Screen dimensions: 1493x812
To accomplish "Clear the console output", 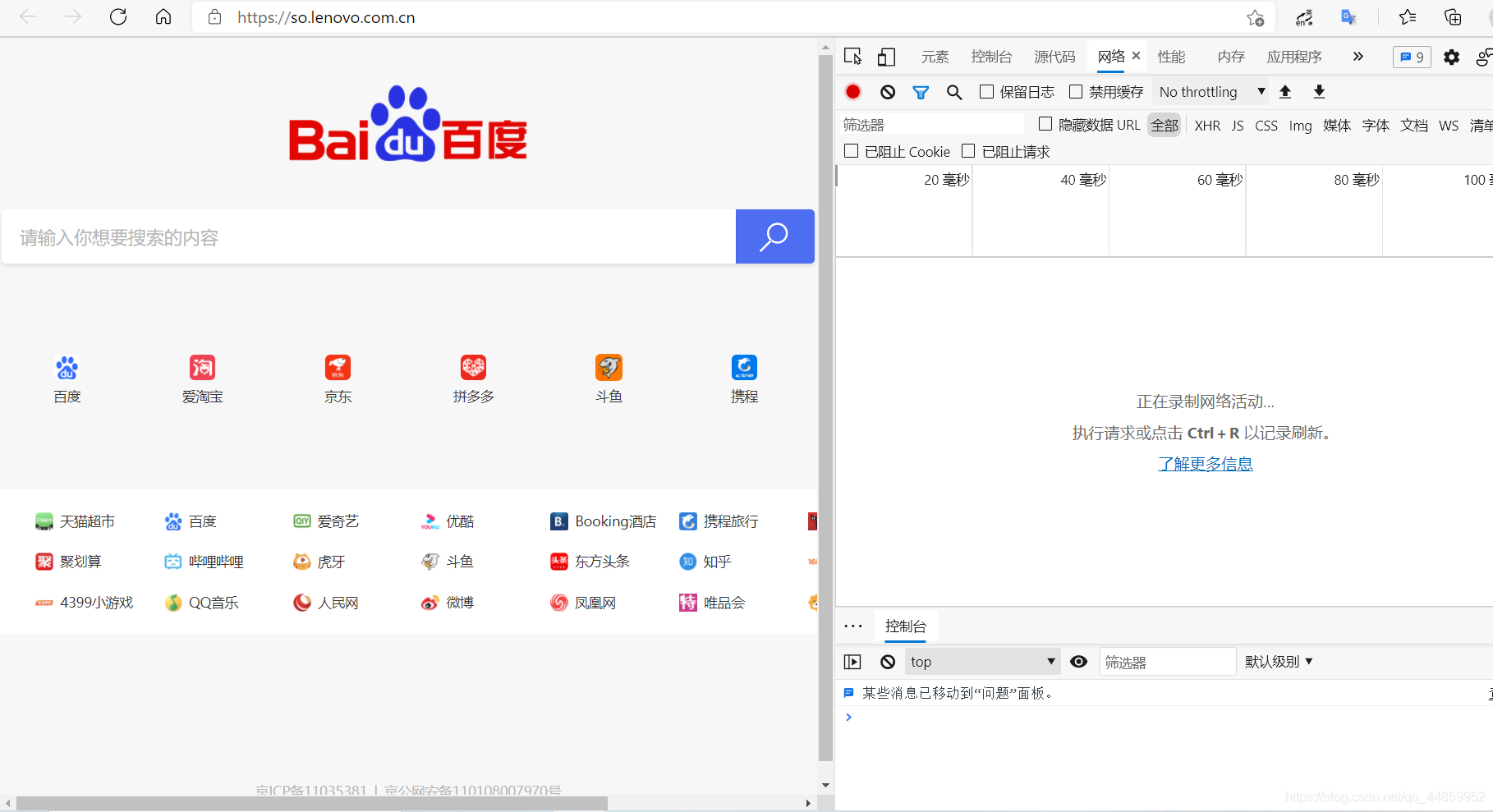I will point(888,662).
